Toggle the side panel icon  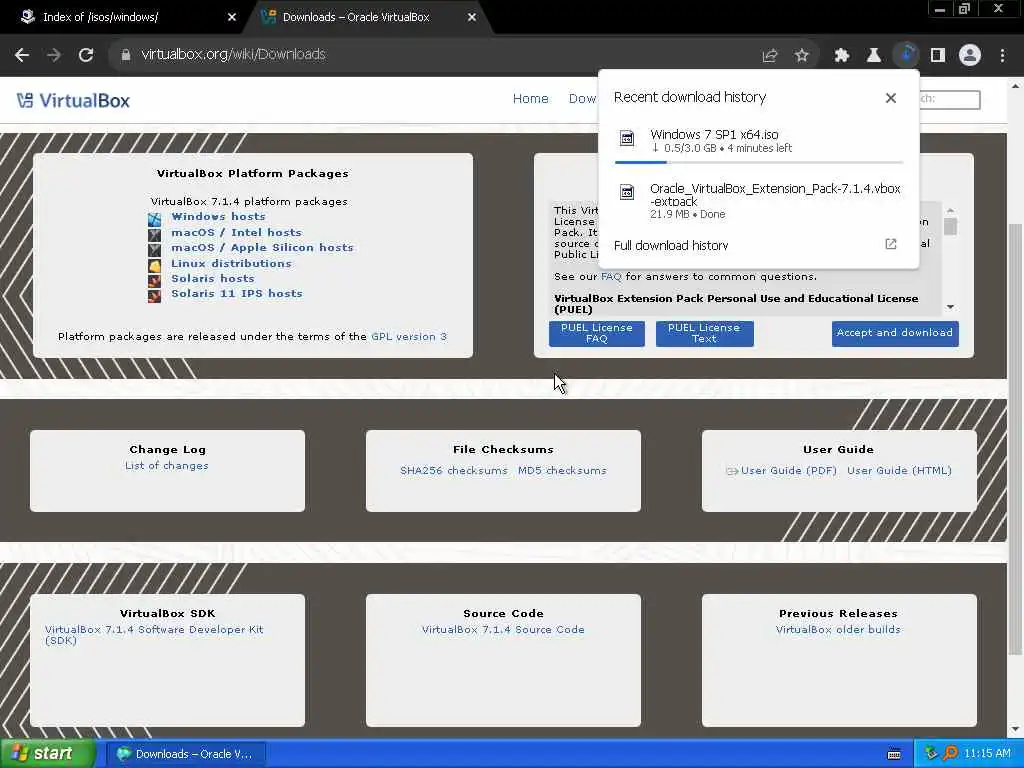tap(938, 56)
